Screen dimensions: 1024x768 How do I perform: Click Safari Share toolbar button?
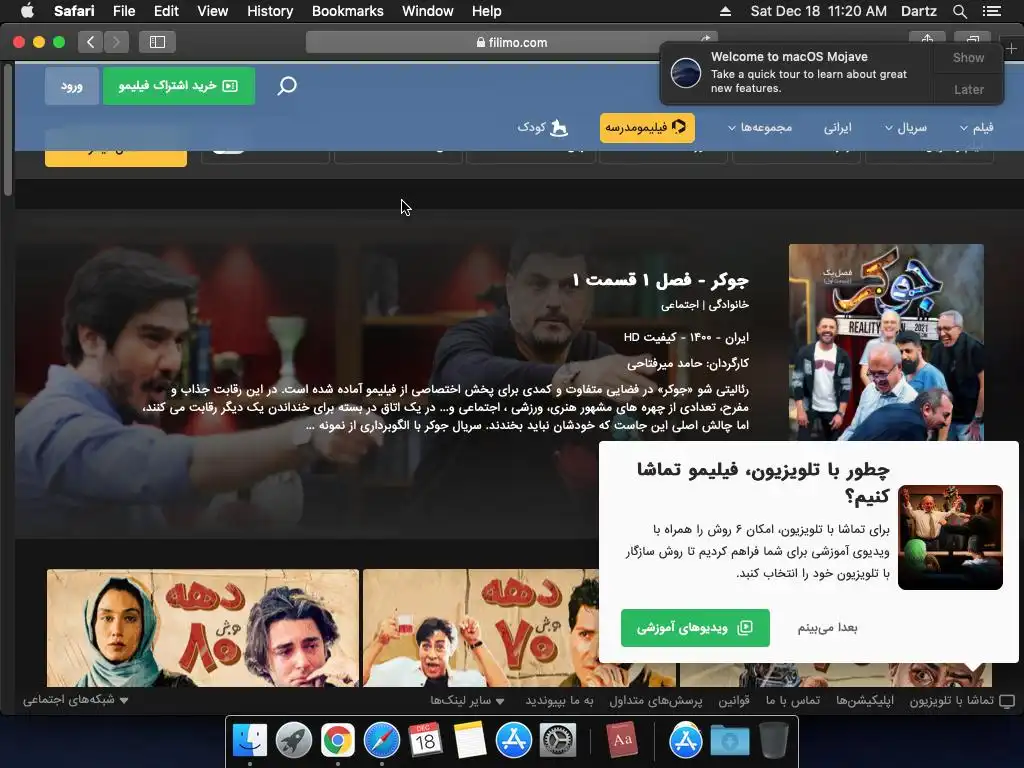coord(927,37)
